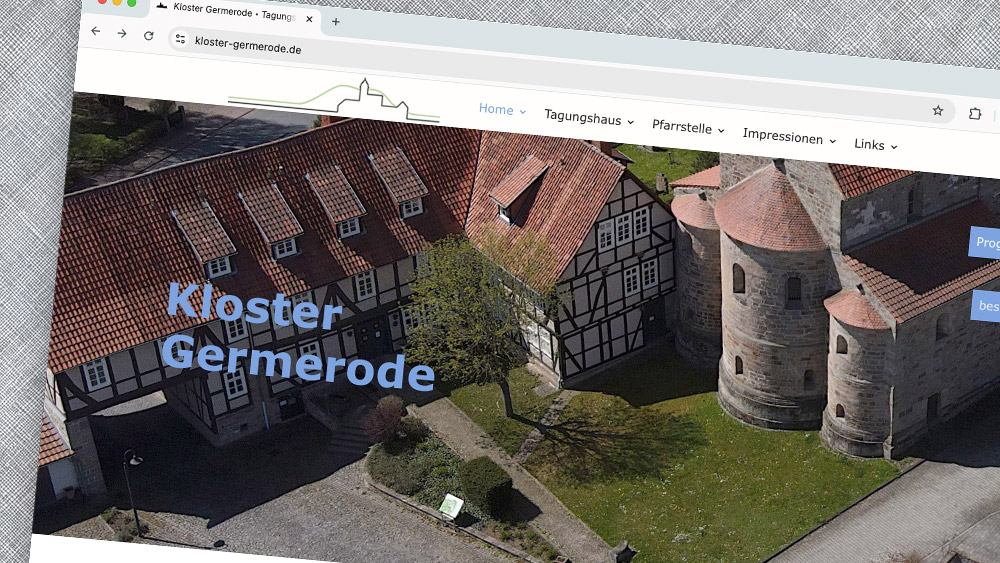Open the Impressionen menu item
Image resolution: width=1000 pixels, height=563 pixels.
(783, 136)
